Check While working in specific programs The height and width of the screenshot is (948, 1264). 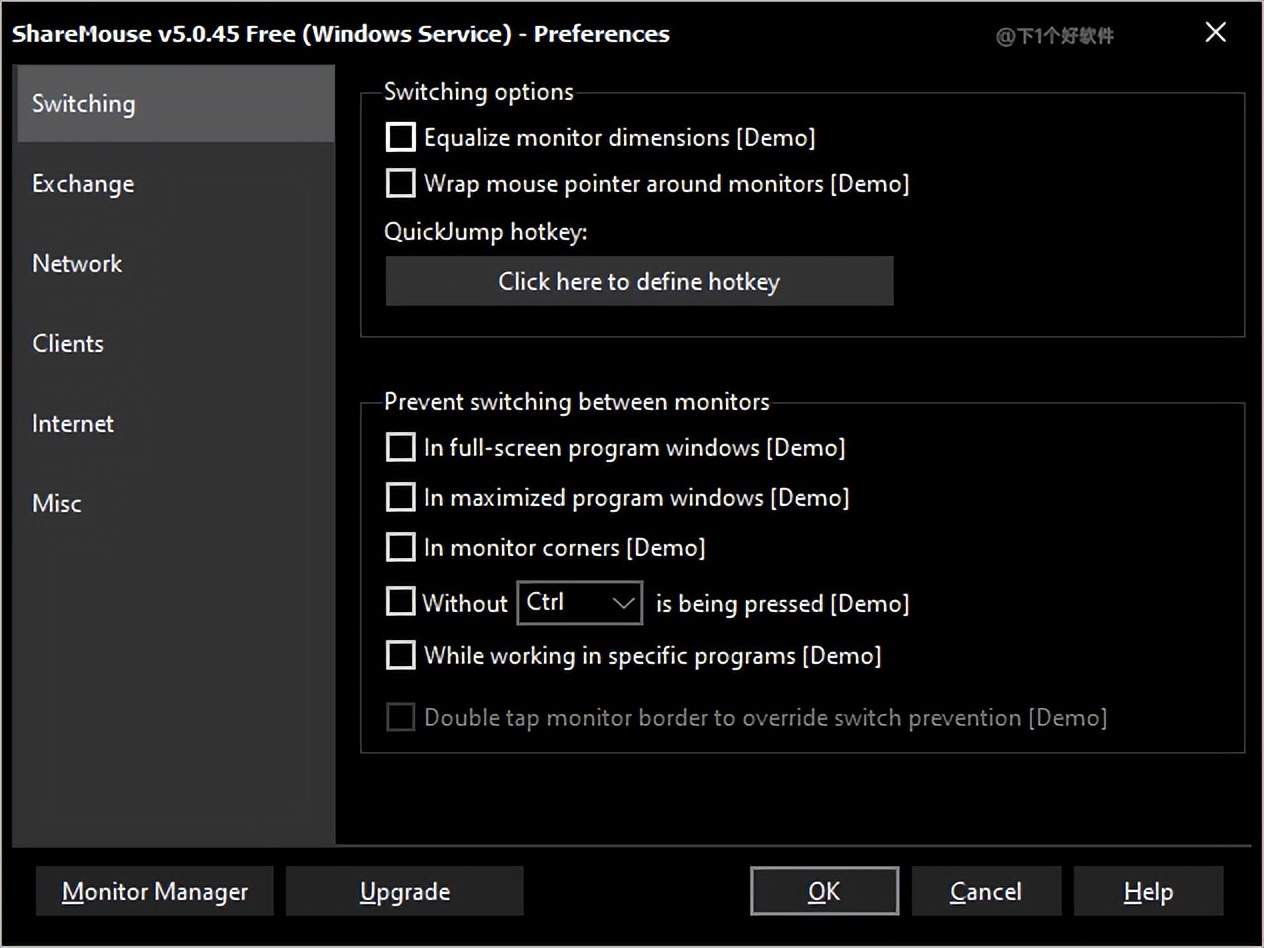(x=401, y=655)
